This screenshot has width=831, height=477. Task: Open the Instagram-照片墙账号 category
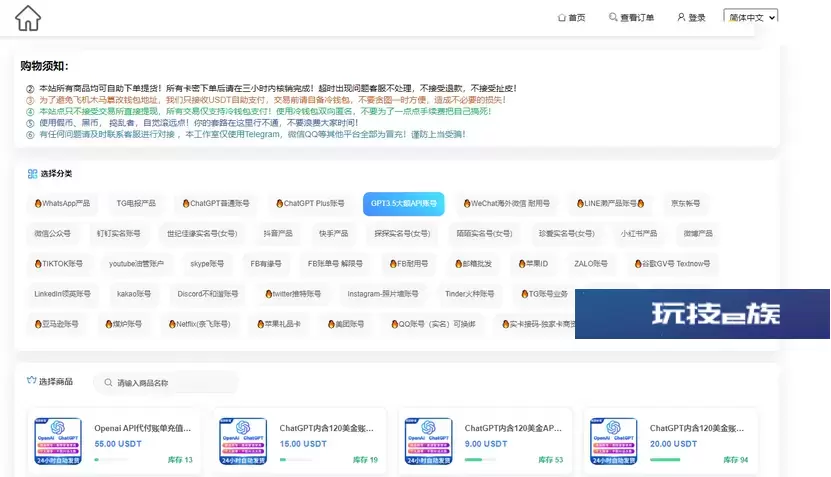point(383,294)
